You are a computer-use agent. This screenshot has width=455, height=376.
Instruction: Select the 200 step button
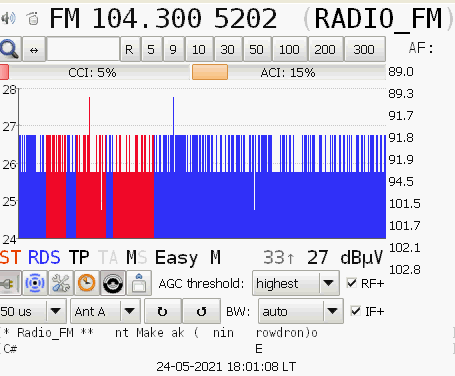tap(325, 49)
